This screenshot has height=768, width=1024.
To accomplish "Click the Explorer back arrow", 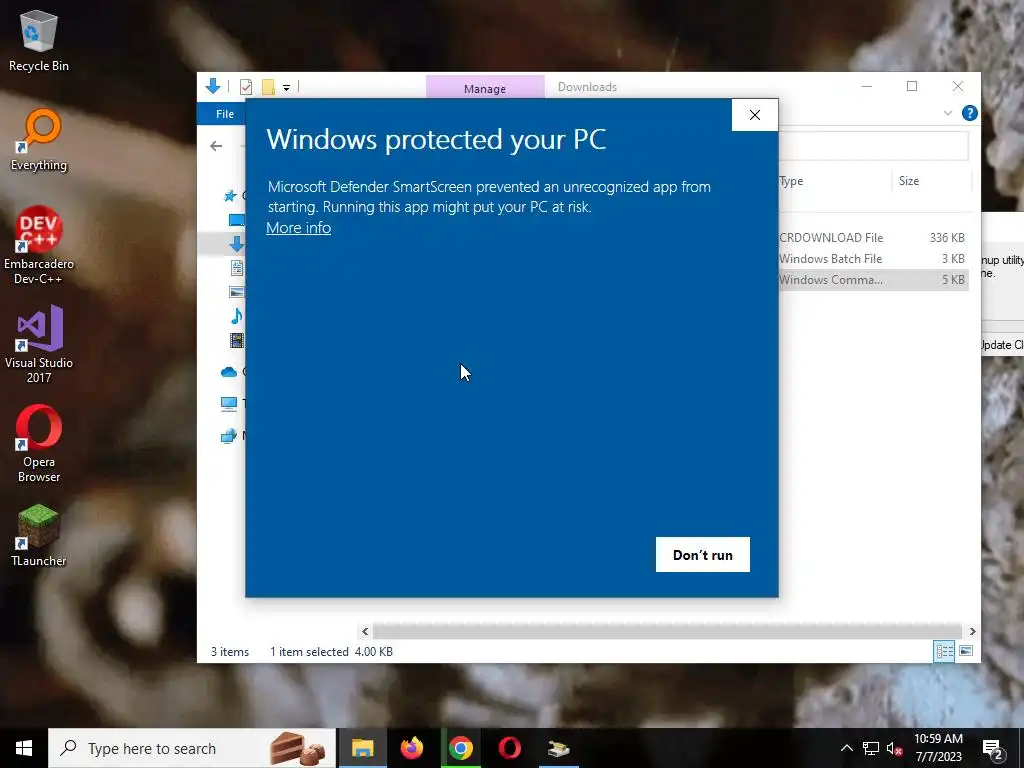I will pyautogui.click(x=216, y=146).
